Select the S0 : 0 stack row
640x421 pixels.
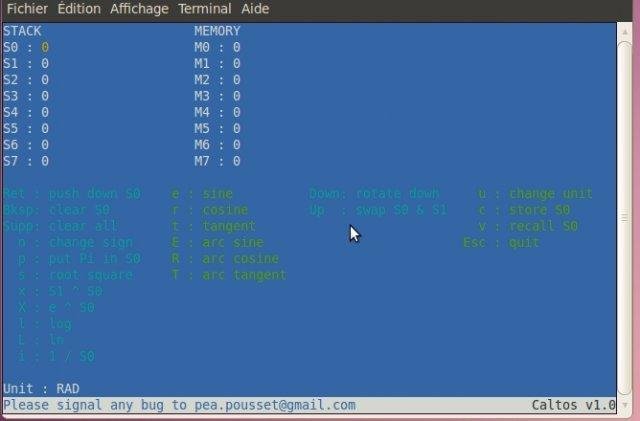[x=26, y=47]
